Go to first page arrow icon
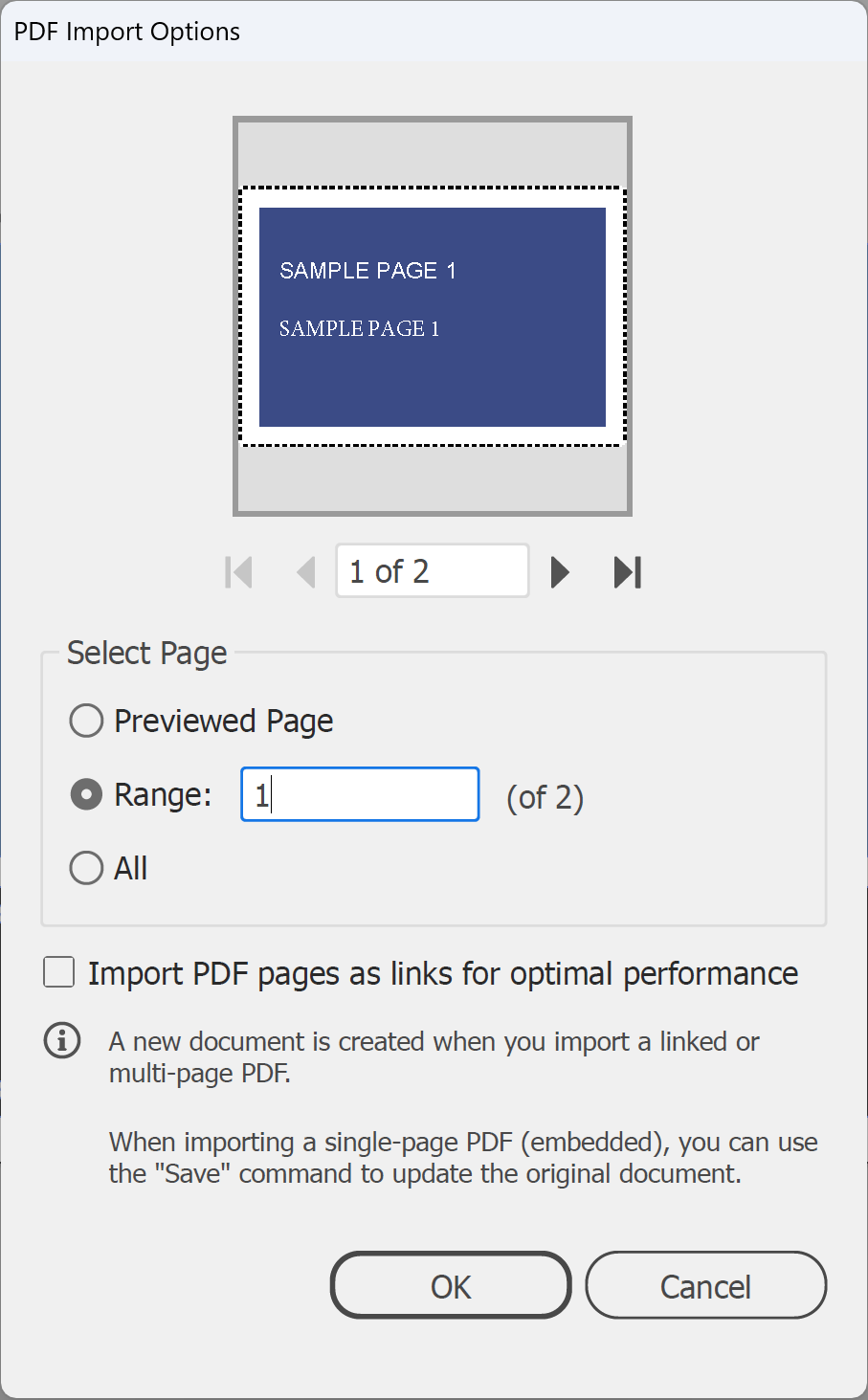This screenshot has height=1400, width=868. tap(238, 572)
